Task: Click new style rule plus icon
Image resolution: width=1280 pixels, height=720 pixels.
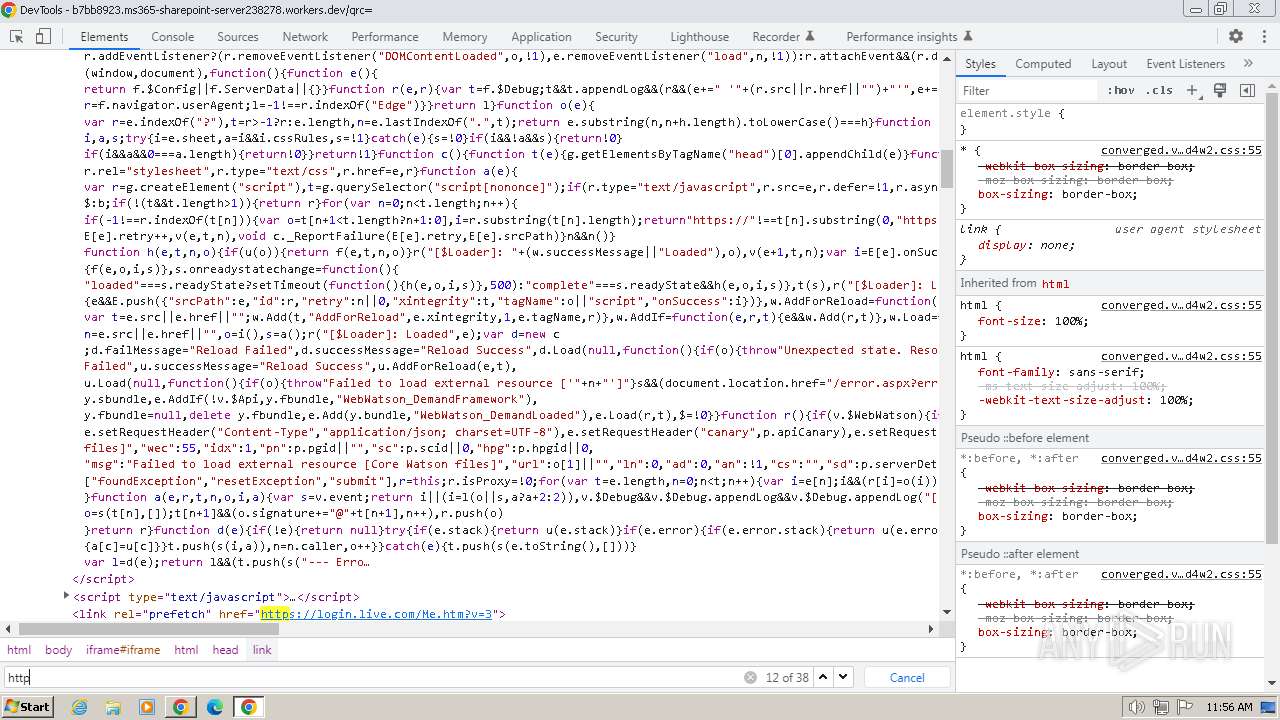Action: [1192, 90]
